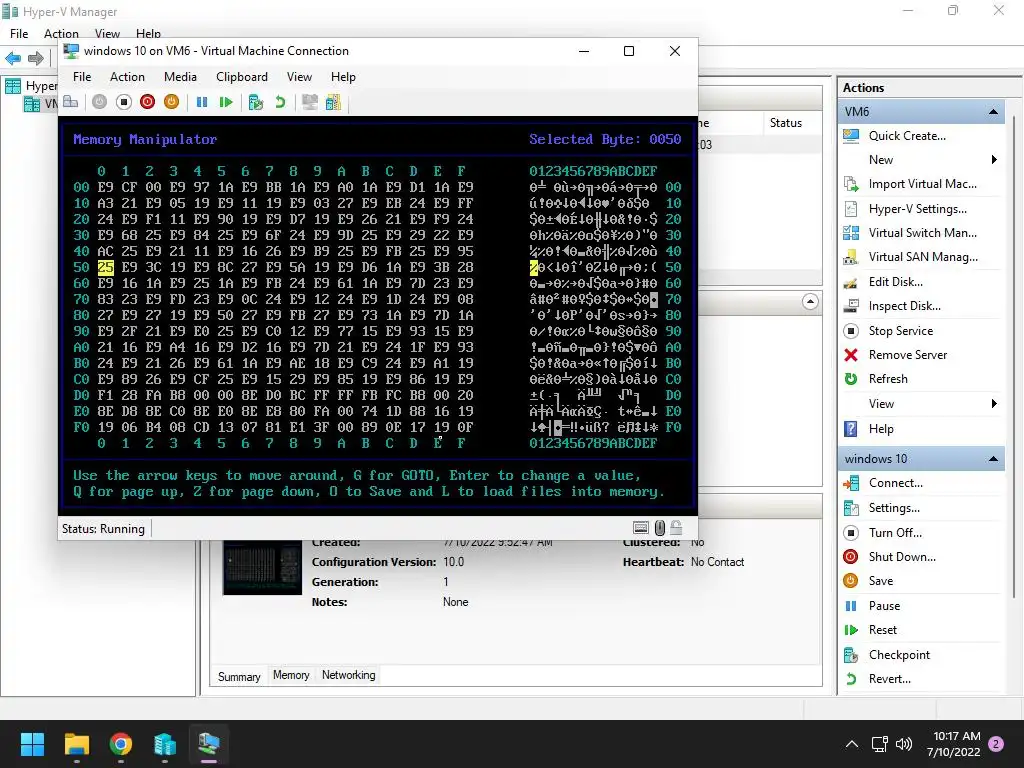Open Help menu in VM Connection window
Screen dimensions: 1024x768
[343, 77]
